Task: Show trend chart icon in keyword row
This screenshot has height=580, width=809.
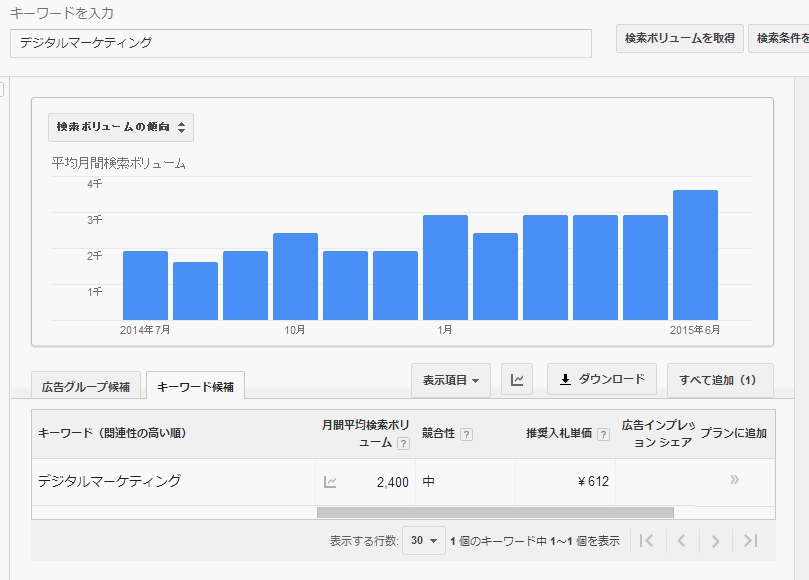Action: [330, 482]
